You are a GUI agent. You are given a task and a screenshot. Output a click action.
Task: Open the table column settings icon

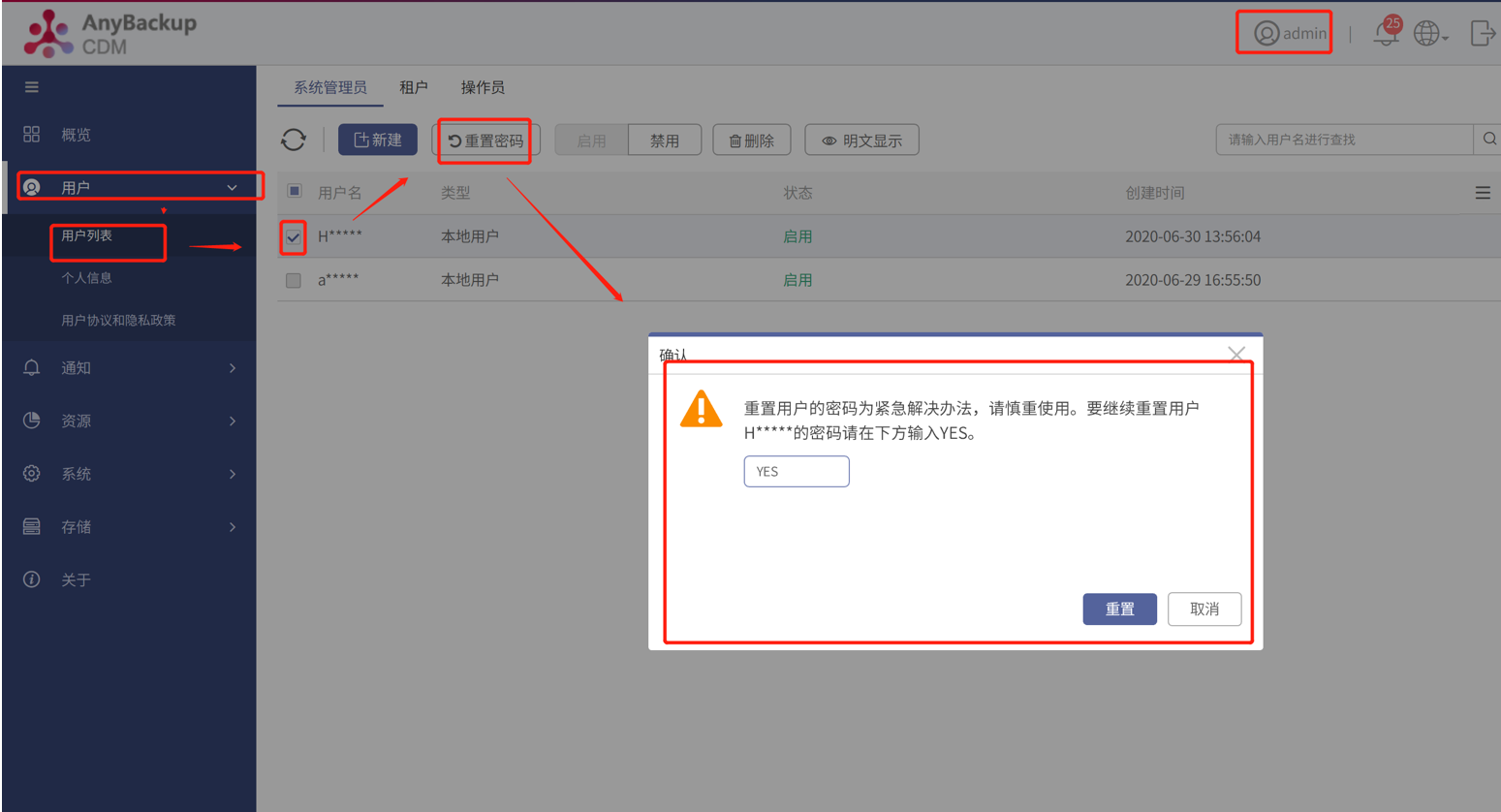pos(1482,192)
